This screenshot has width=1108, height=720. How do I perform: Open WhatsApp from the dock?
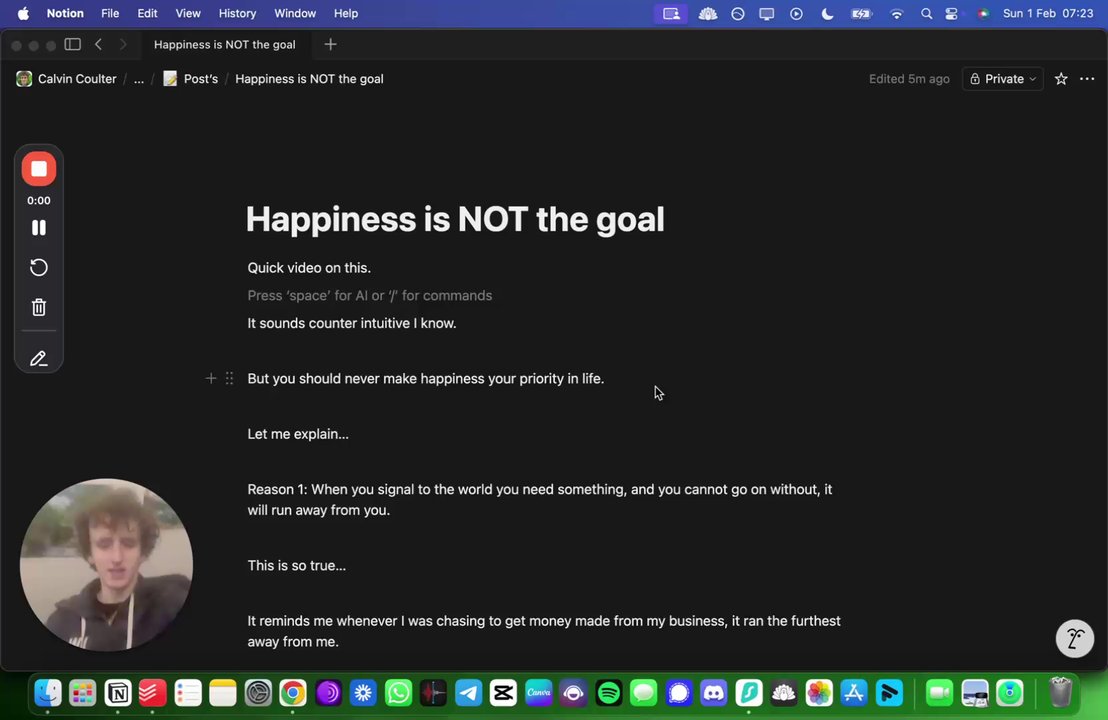pos(398,693)
